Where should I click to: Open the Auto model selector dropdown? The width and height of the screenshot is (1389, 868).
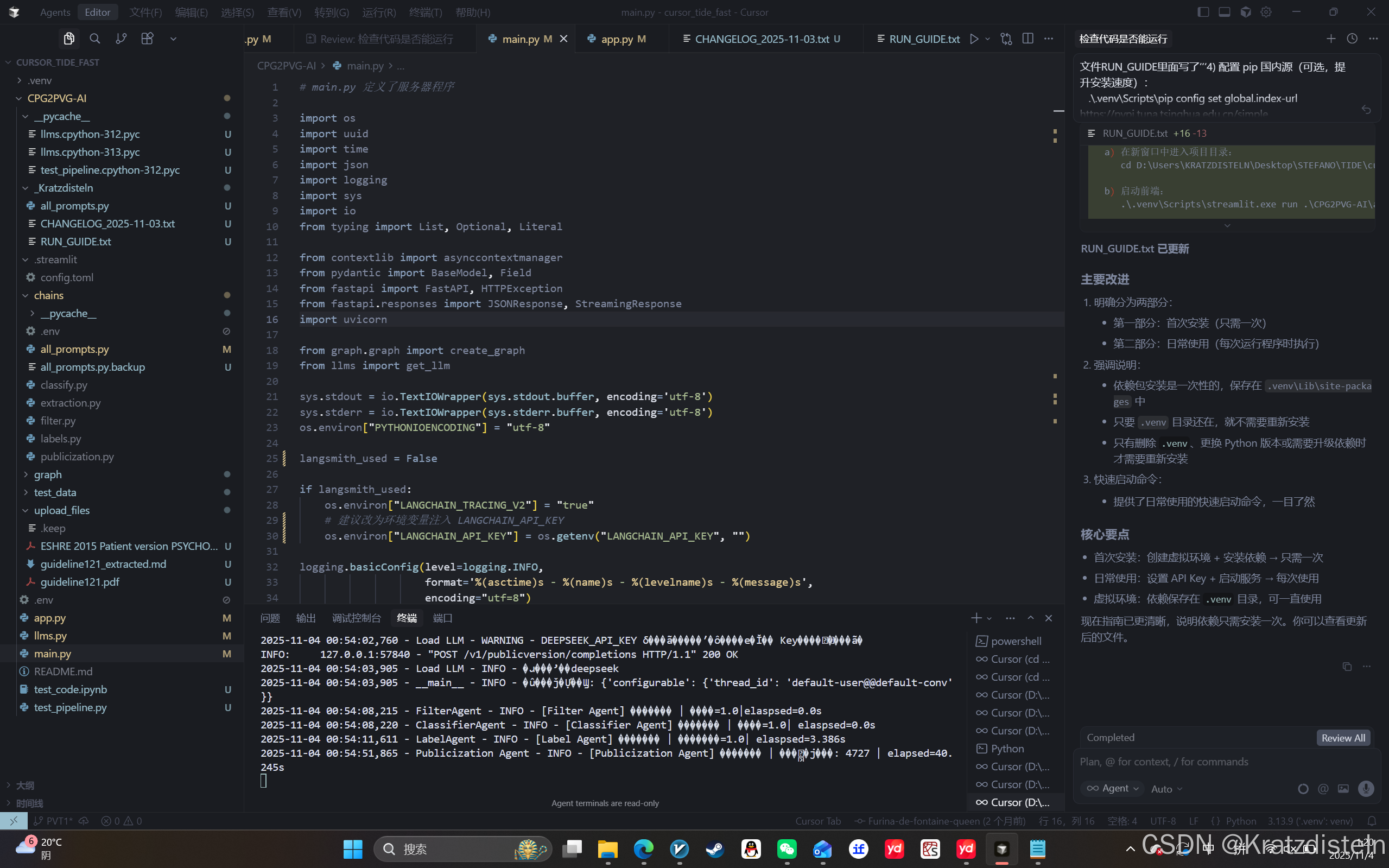click(x=1166, y=789)
